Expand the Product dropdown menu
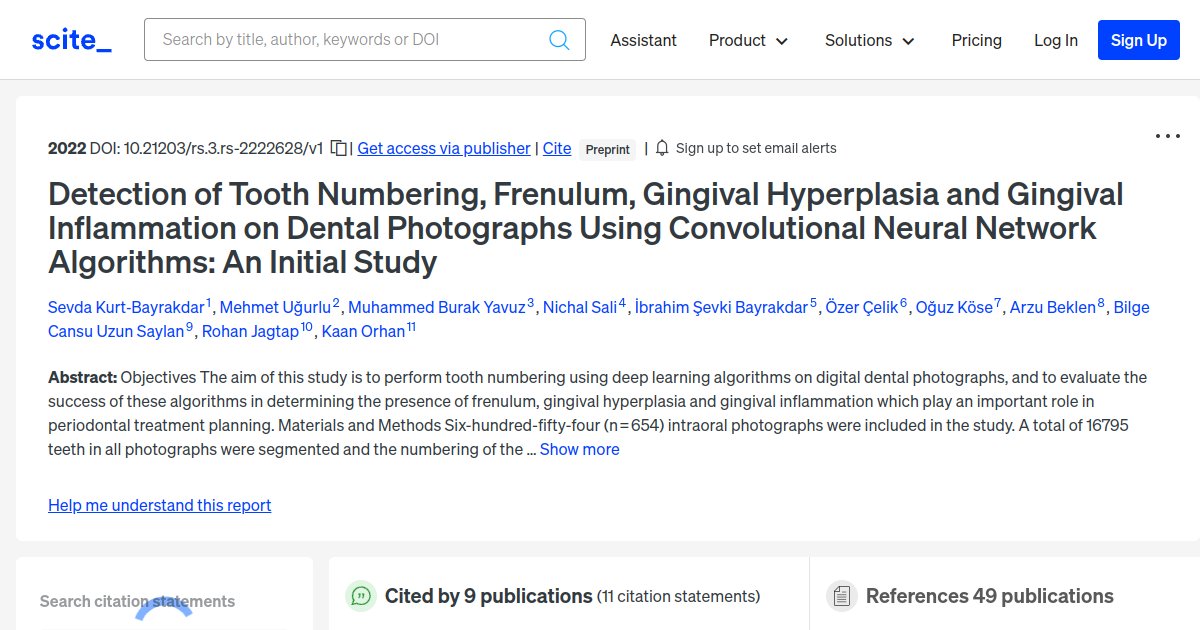Screen dimensions: 1200x630 point(748,40)
